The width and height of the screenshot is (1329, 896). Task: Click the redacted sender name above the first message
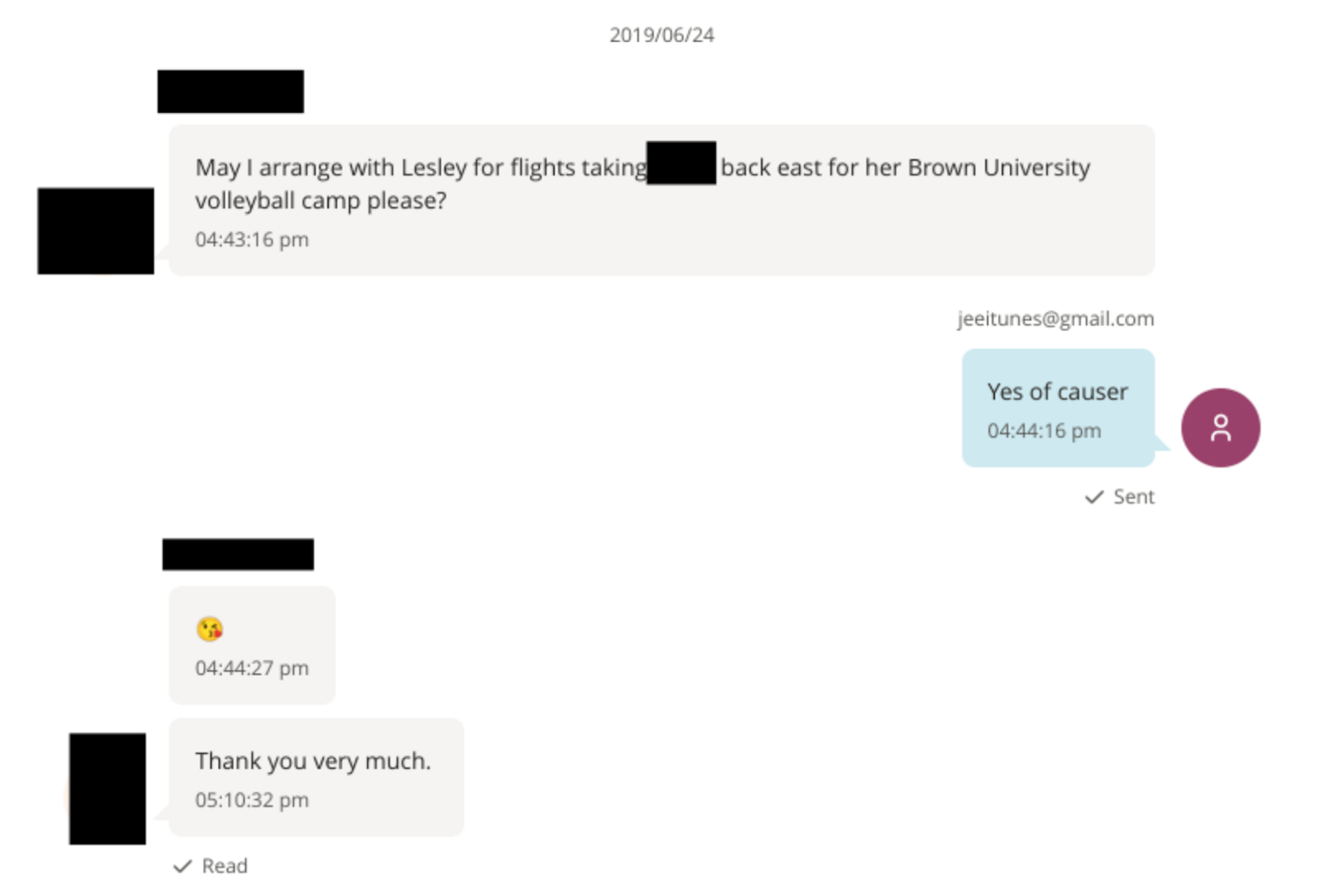(x=230, y=91)
